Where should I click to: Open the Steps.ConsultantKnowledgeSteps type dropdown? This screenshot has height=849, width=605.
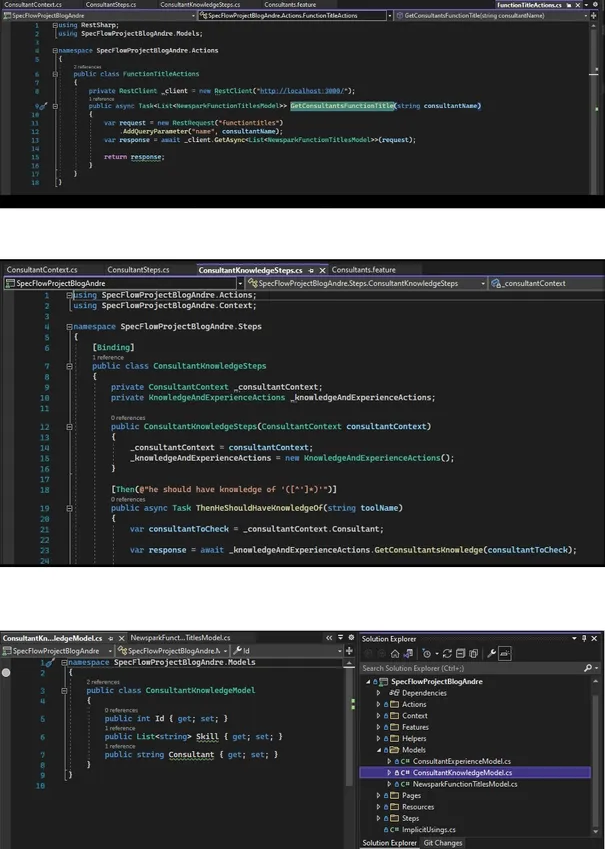click(x=483, y=283)
